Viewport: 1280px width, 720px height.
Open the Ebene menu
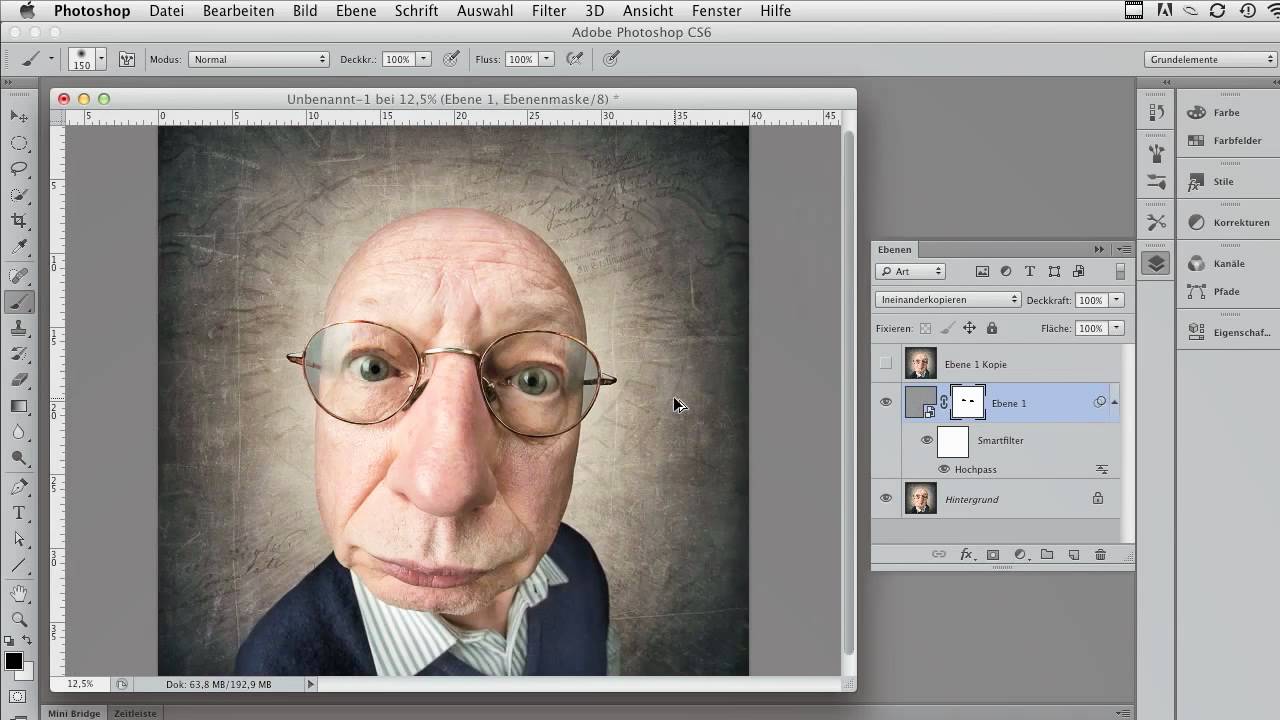[x=357, y=11]
